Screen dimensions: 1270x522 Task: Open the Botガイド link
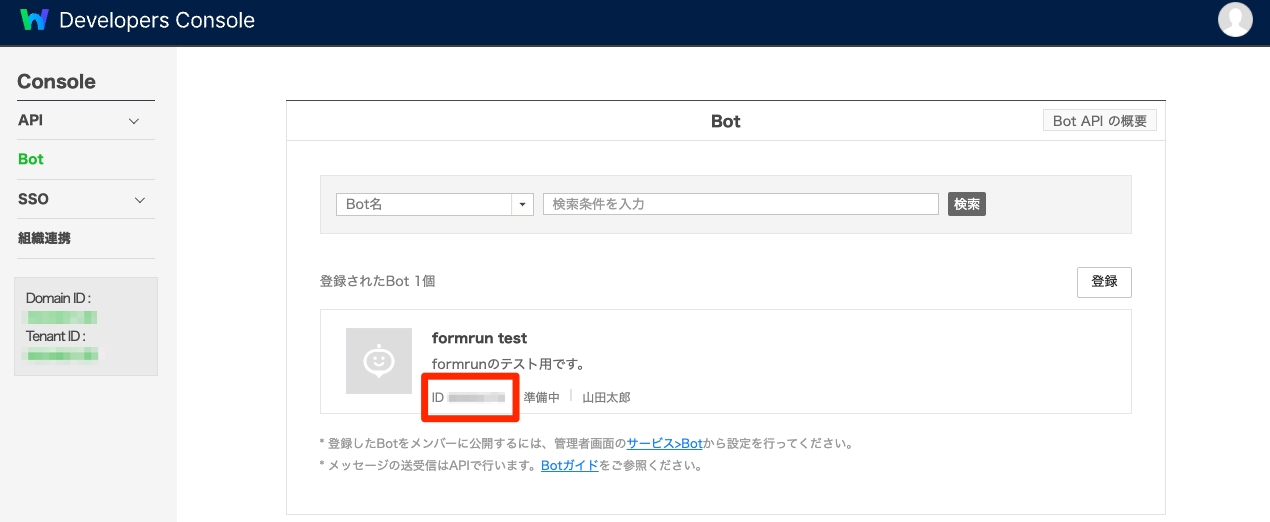click(x=569, y=465)
